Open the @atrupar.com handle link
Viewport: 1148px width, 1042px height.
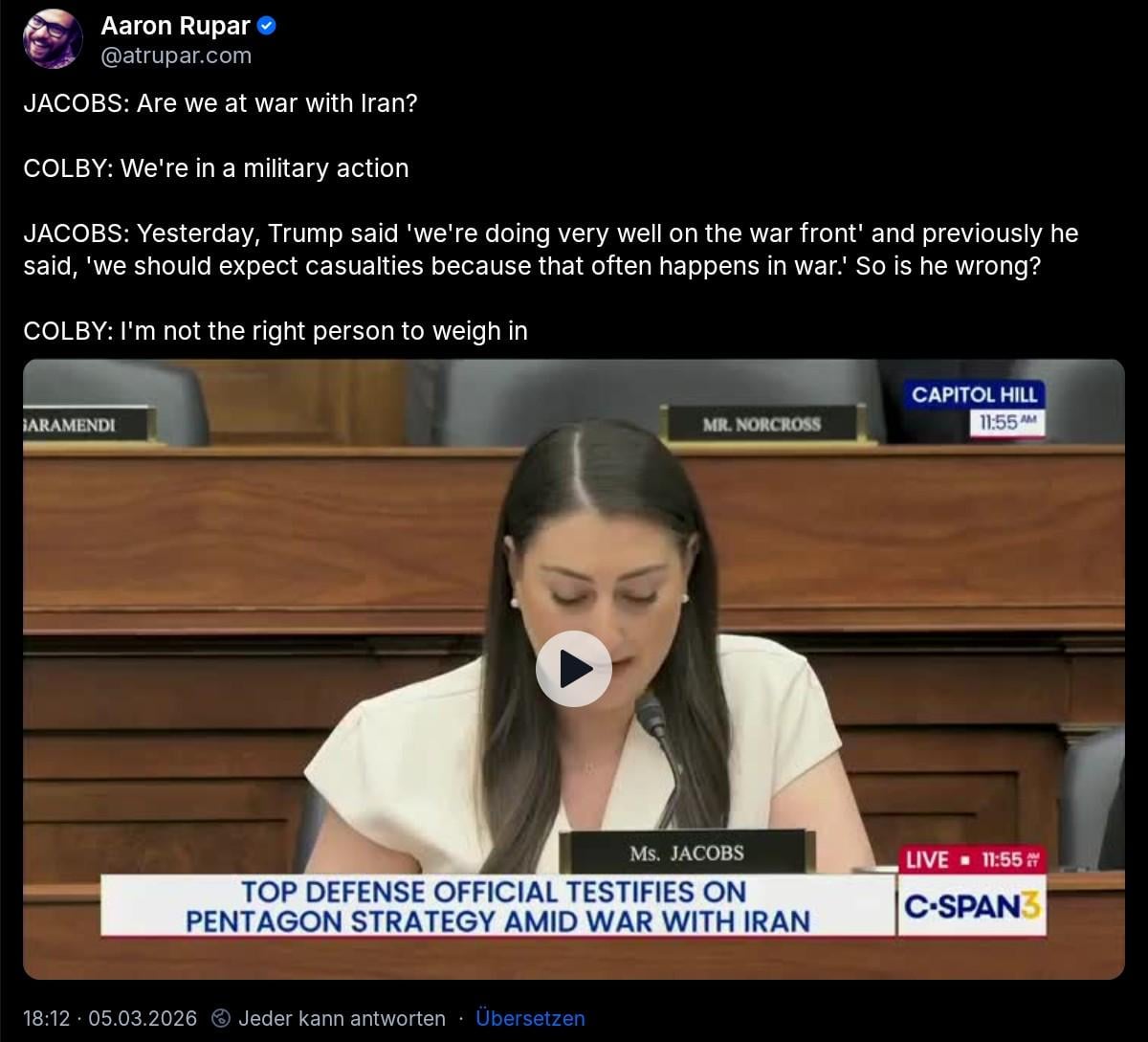176,55
